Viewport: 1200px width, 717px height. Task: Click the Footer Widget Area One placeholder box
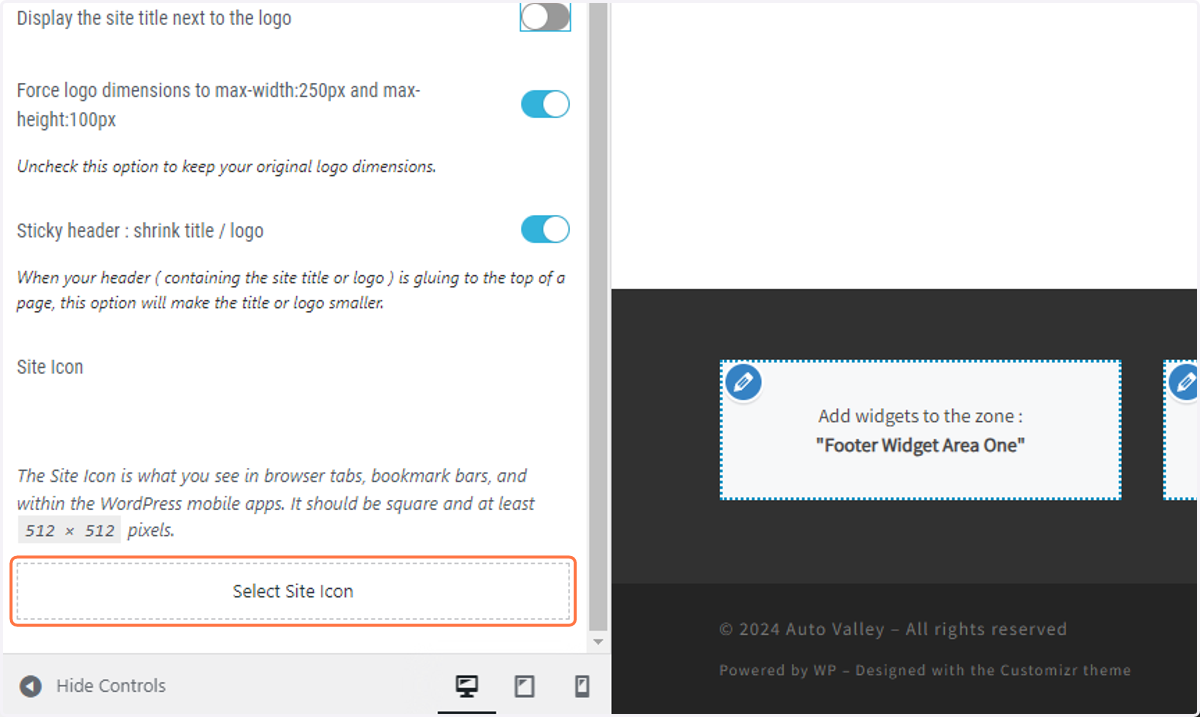coord(920,430)
